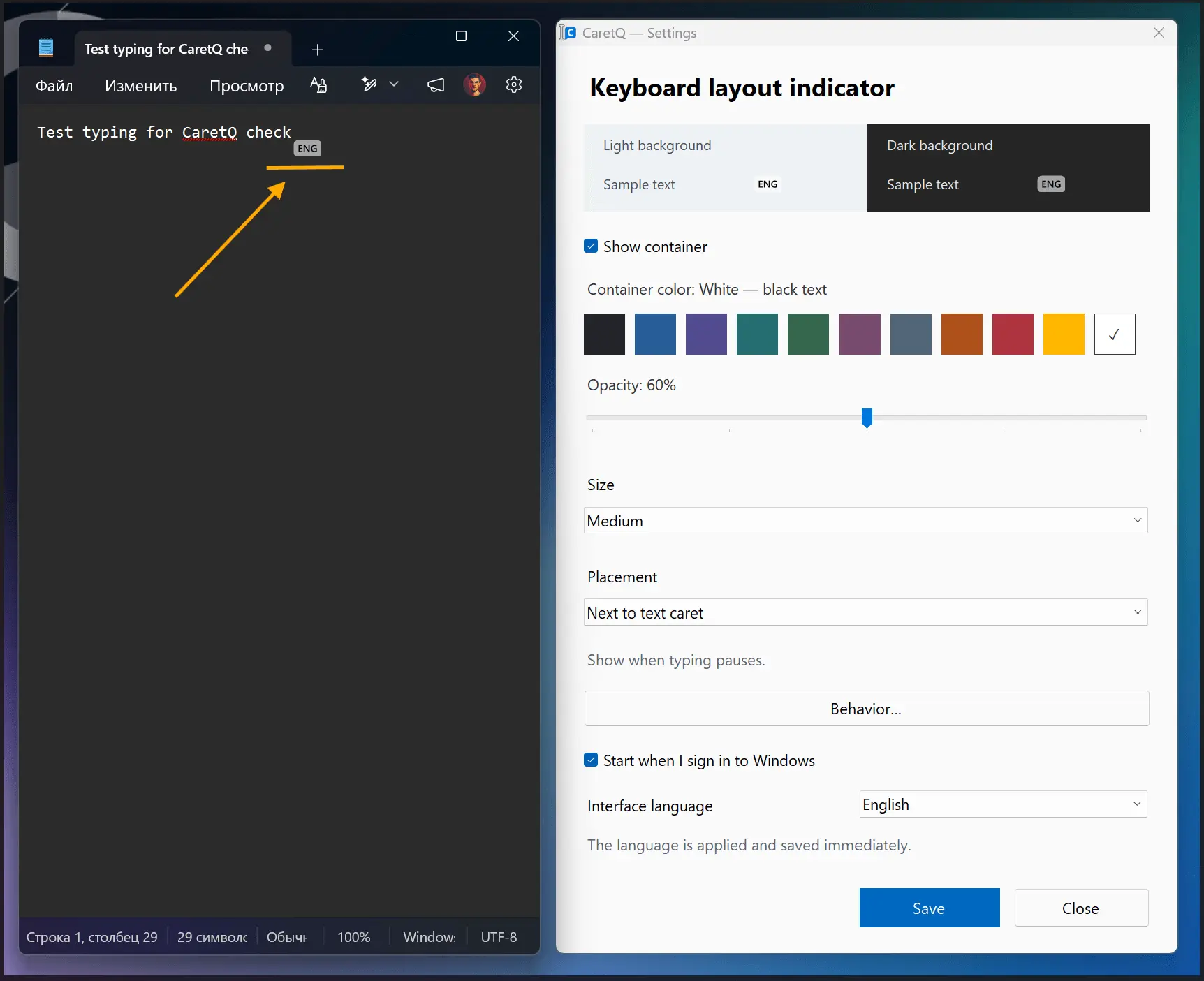Open Notepad settings gear icon
The image size is (1204, 981).
pyautogui.click(x=514, y=84)
